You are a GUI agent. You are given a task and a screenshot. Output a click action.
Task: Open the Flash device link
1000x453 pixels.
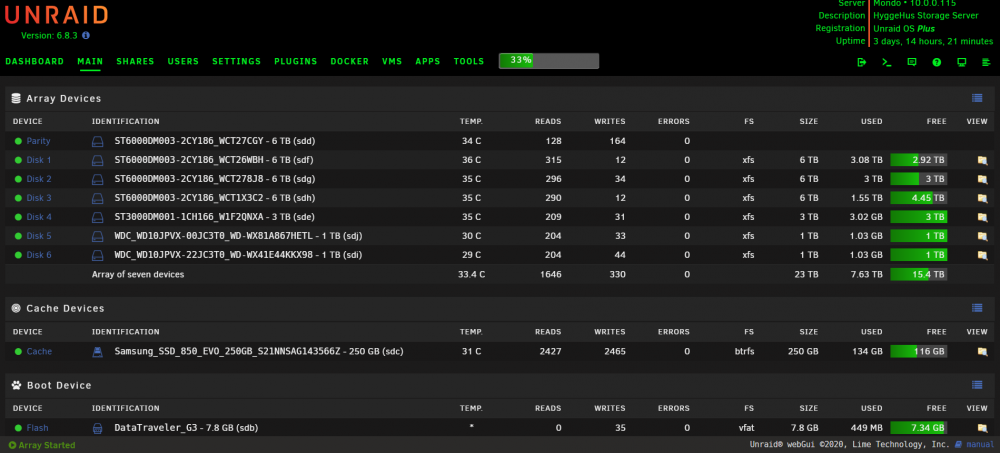tap(38, 428)
